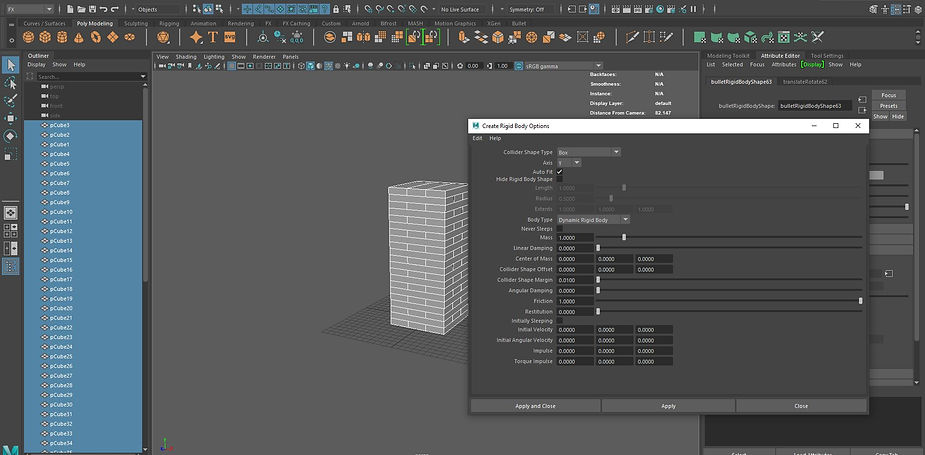Select the Paint Selection tool in toolbox

tap(11, 100)
